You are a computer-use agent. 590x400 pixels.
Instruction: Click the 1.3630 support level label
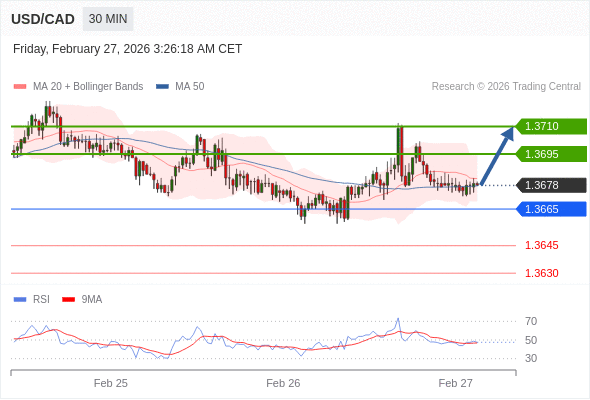tap(541, 273)
